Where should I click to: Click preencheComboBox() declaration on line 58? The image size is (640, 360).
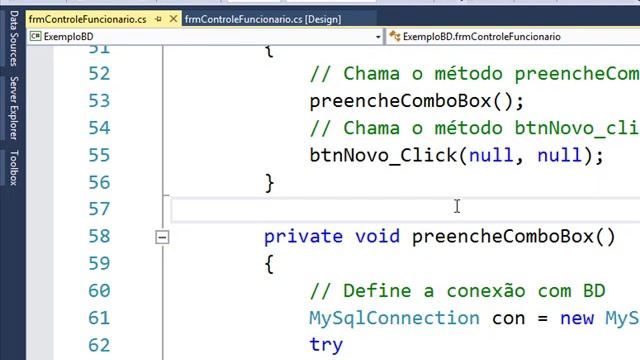click(513, 237)
